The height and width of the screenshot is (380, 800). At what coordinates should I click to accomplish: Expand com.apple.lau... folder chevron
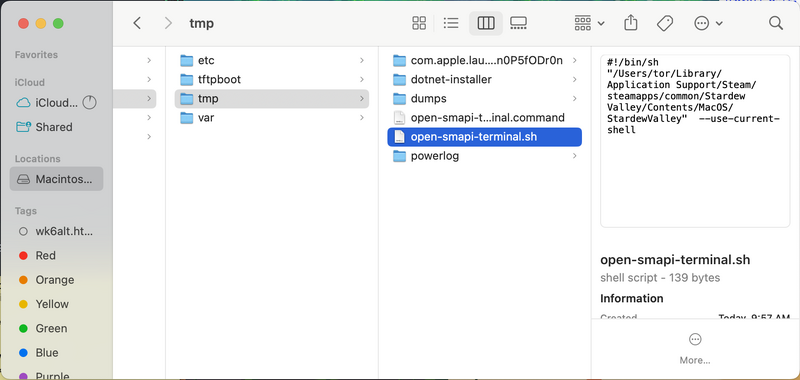click(x=574, y=61)
